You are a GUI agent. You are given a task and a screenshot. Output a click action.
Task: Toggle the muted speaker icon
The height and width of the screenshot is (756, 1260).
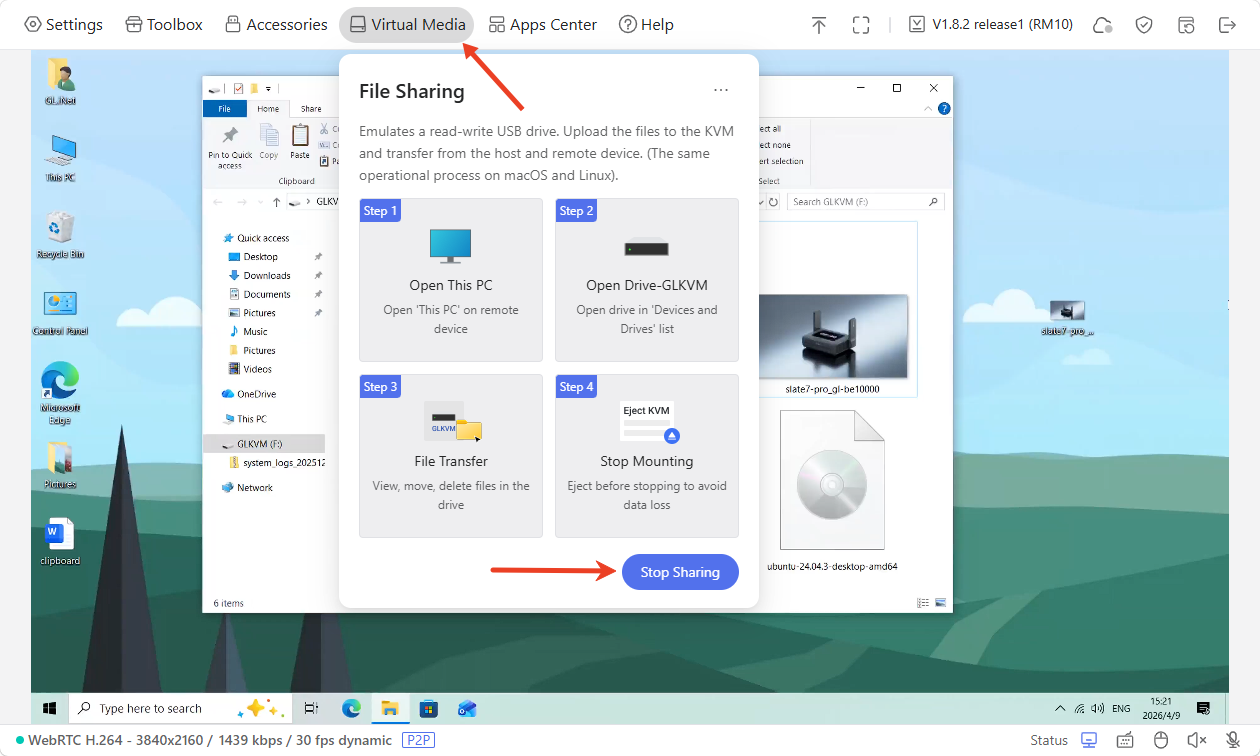coord(1197,740)
